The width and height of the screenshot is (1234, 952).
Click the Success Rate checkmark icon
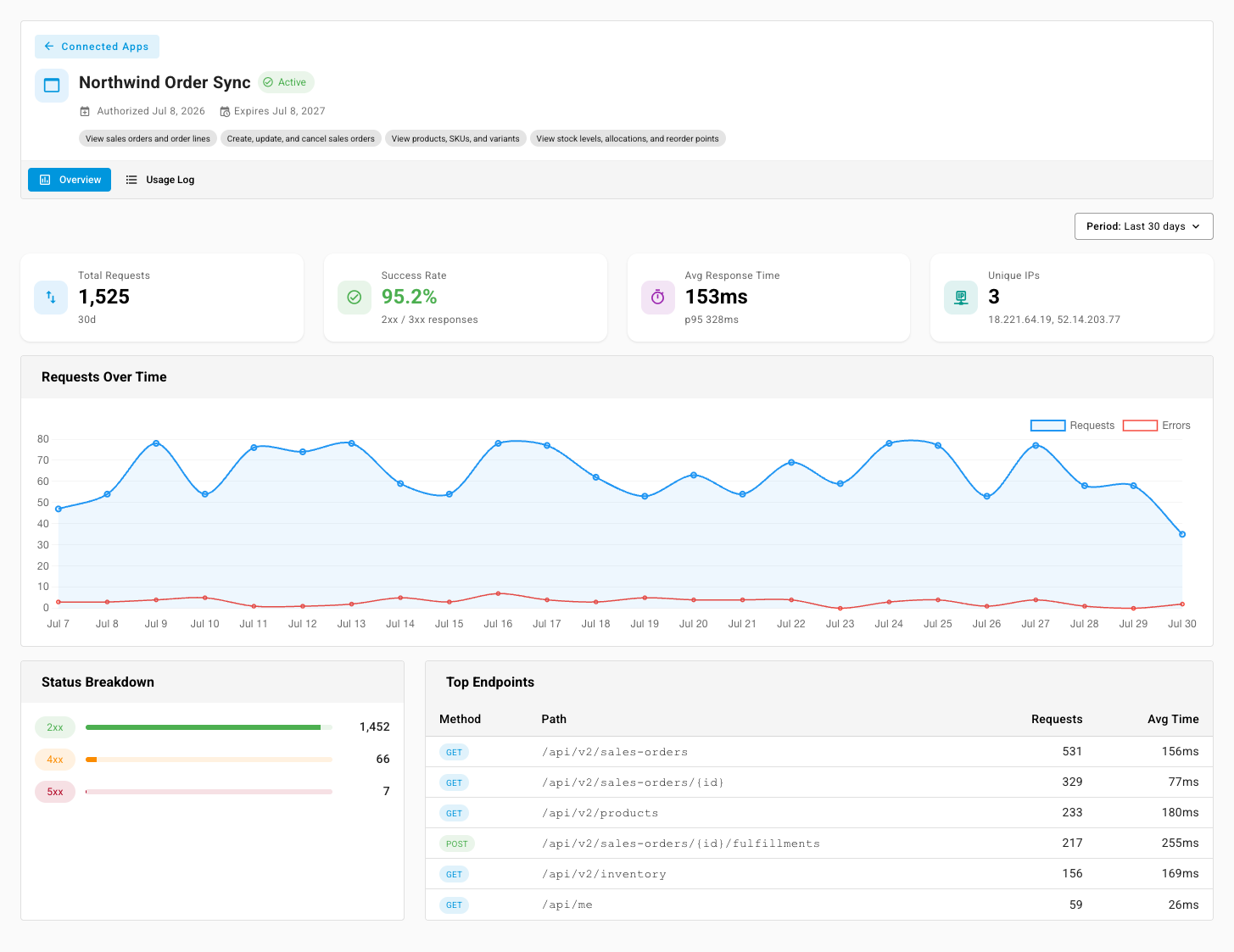click(x=355, y=298)
